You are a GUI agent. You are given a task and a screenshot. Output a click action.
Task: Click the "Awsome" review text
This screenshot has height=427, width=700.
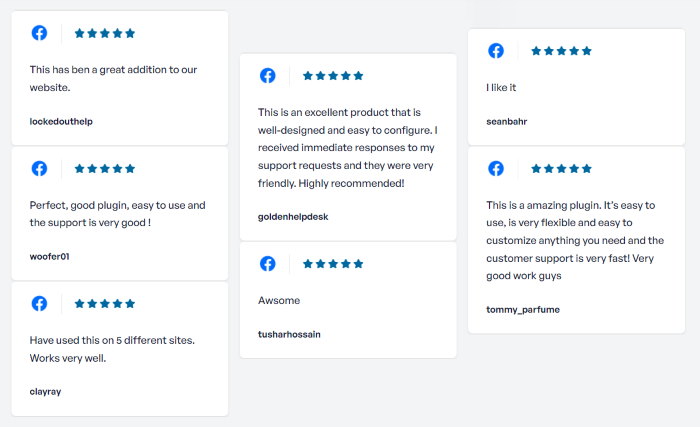tap(279, 300)
